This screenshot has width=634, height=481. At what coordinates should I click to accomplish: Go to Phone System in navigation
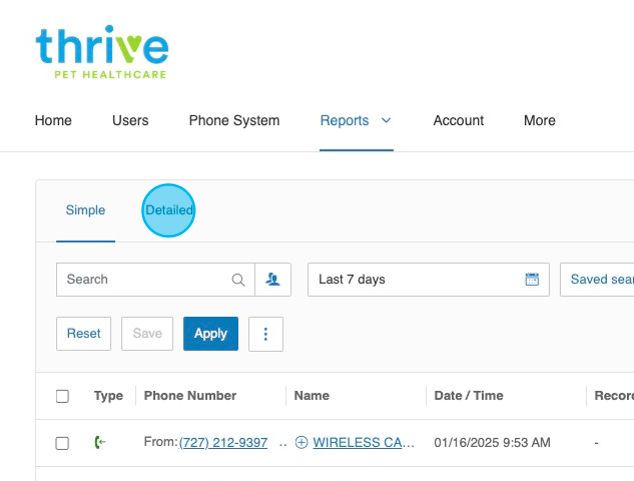coord(234,121)
